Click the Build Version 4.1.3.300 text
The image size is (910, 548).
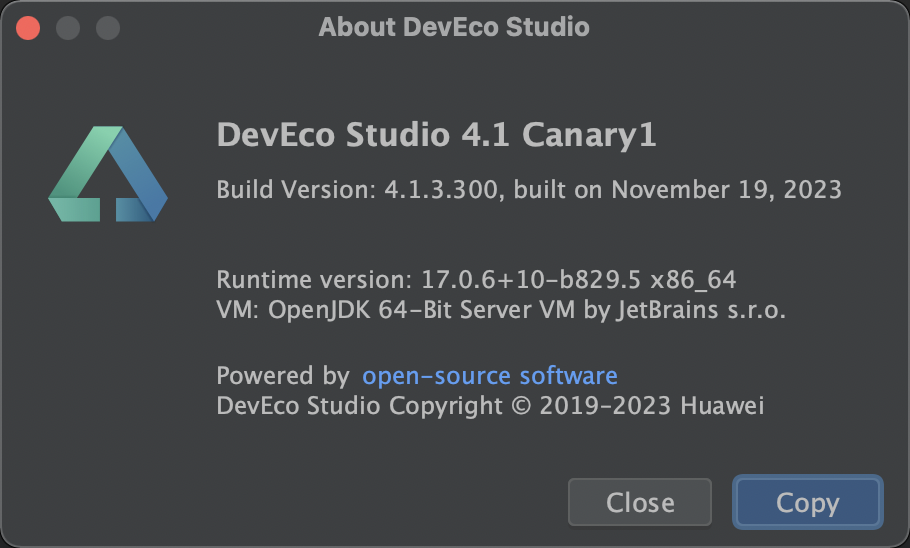coord(357,190)
